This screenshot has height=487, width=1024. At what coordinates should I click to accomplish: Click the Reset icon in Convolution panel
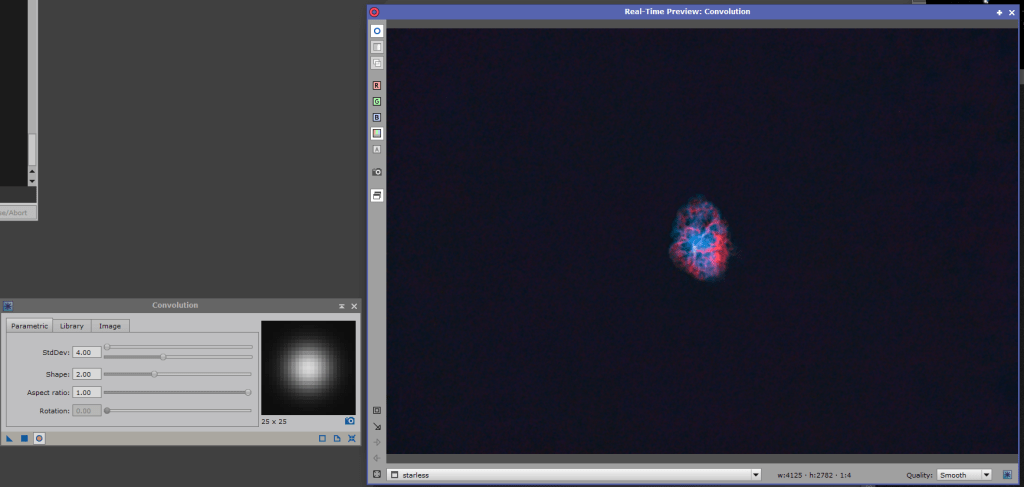351,438
